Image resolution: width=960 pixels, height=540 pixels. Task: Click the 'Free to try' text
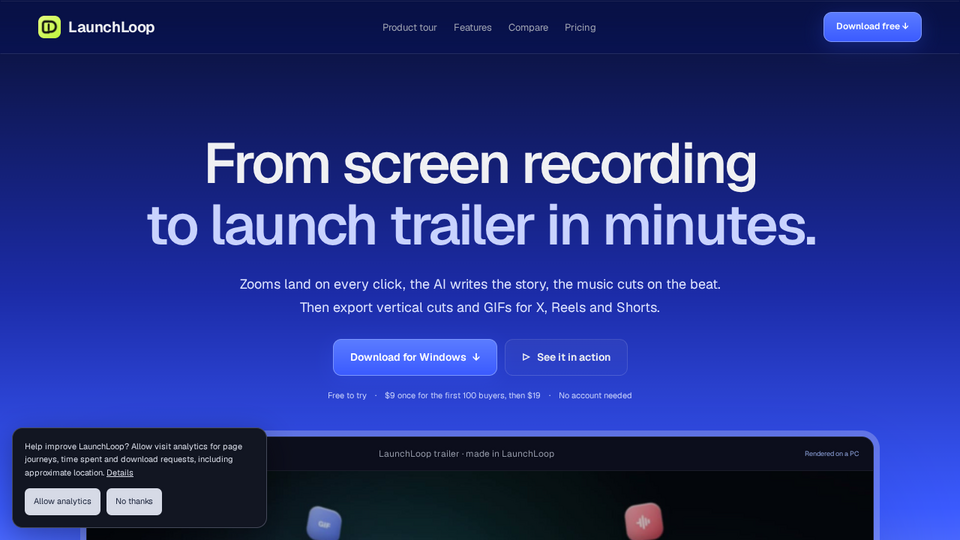(x=347, y=396)
